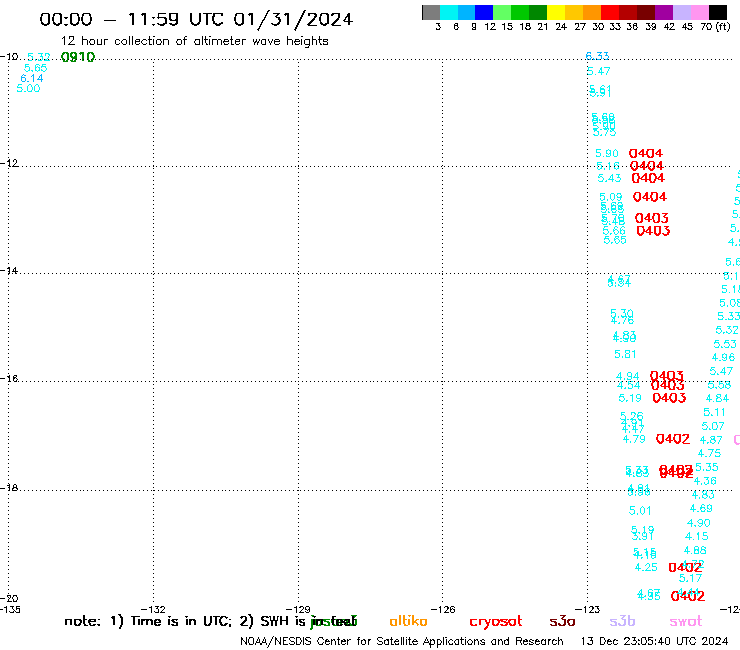
Task: Click the wave height value "5.07"
Action: click(x=713, y=426)
